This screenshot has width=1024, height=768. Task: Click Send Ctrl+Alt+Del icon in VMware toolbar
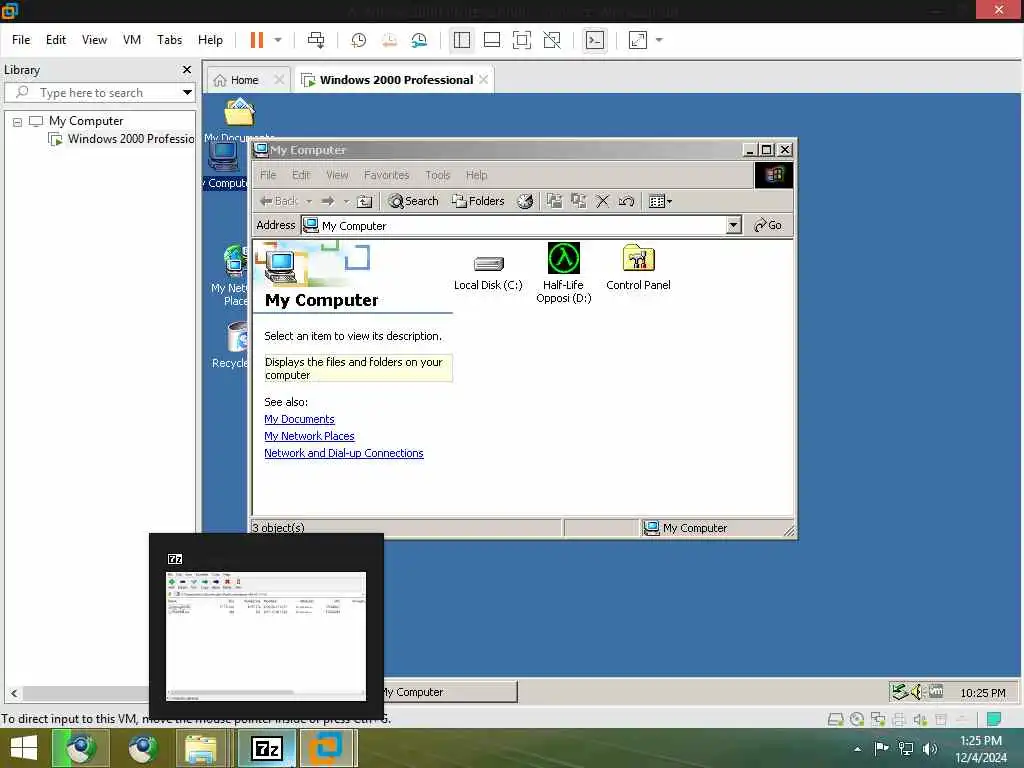pyautogui.click(x=316, y=40)
